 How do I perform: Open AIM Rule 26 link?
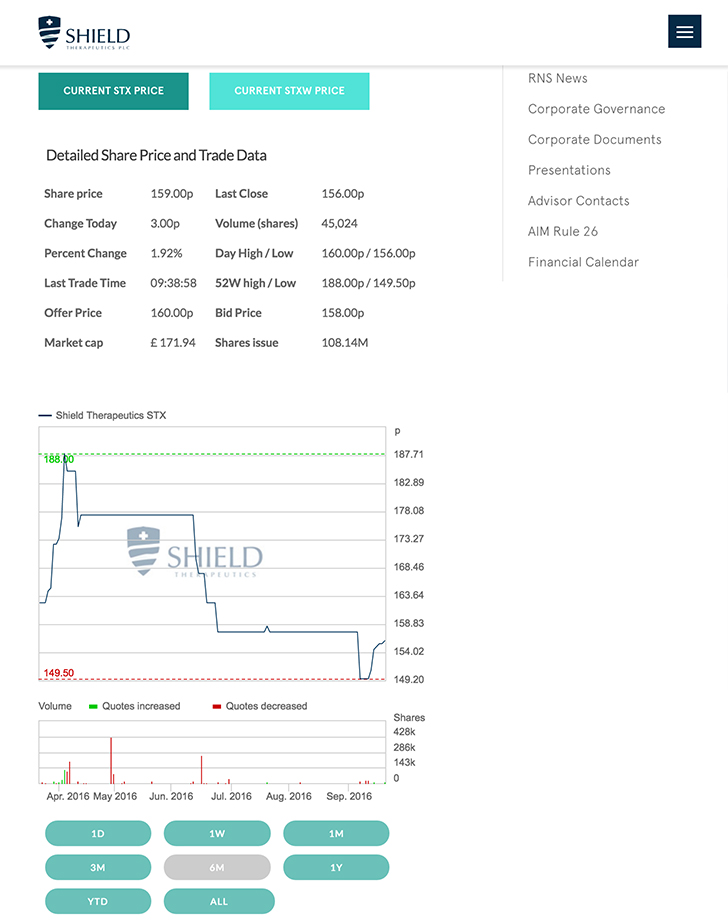pyautogui.click(x=563, y=231)
